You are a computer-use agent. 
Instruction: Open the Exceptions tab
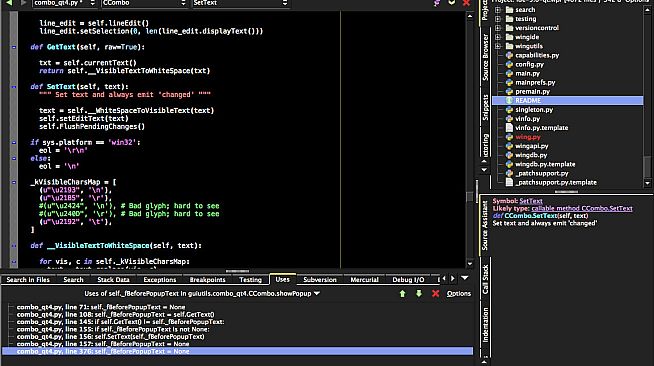point(160,280)
